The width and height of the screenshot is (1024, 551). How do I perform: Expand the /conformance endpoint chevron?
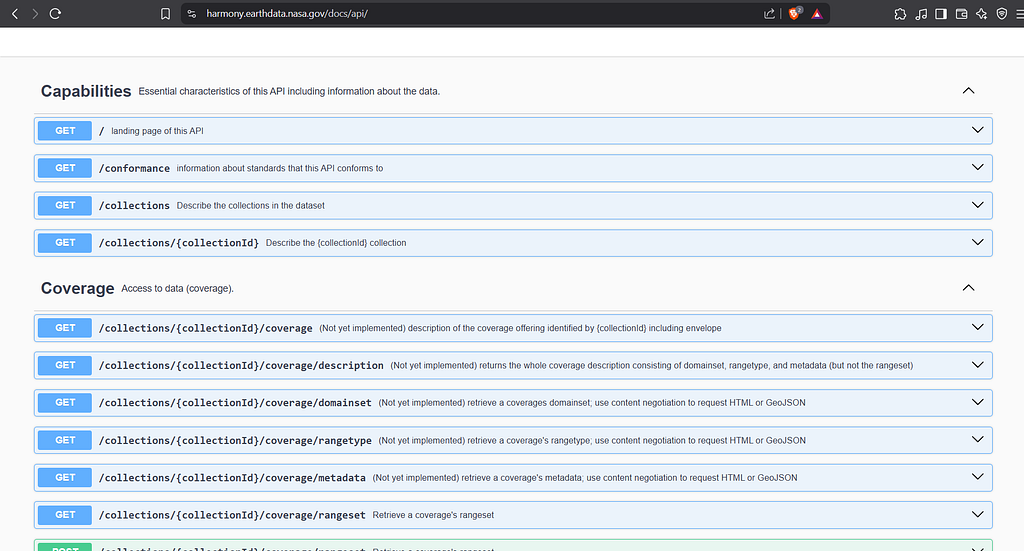978,167
